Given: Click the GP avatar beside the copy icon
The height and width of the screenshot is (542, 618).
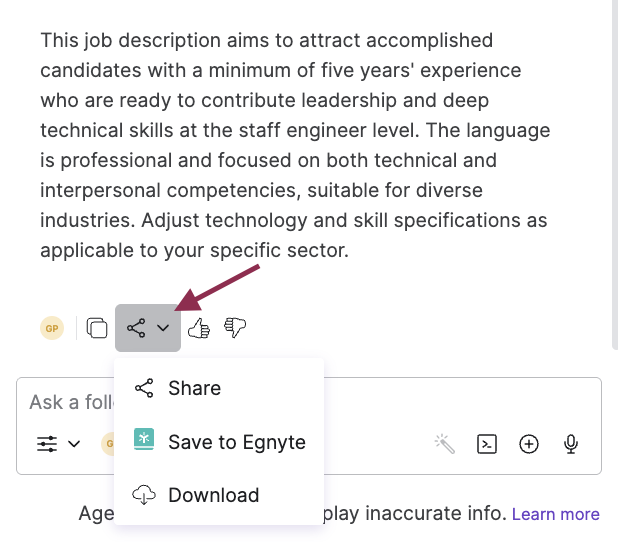Looking at the screenshot, I should tap(51, 328).
